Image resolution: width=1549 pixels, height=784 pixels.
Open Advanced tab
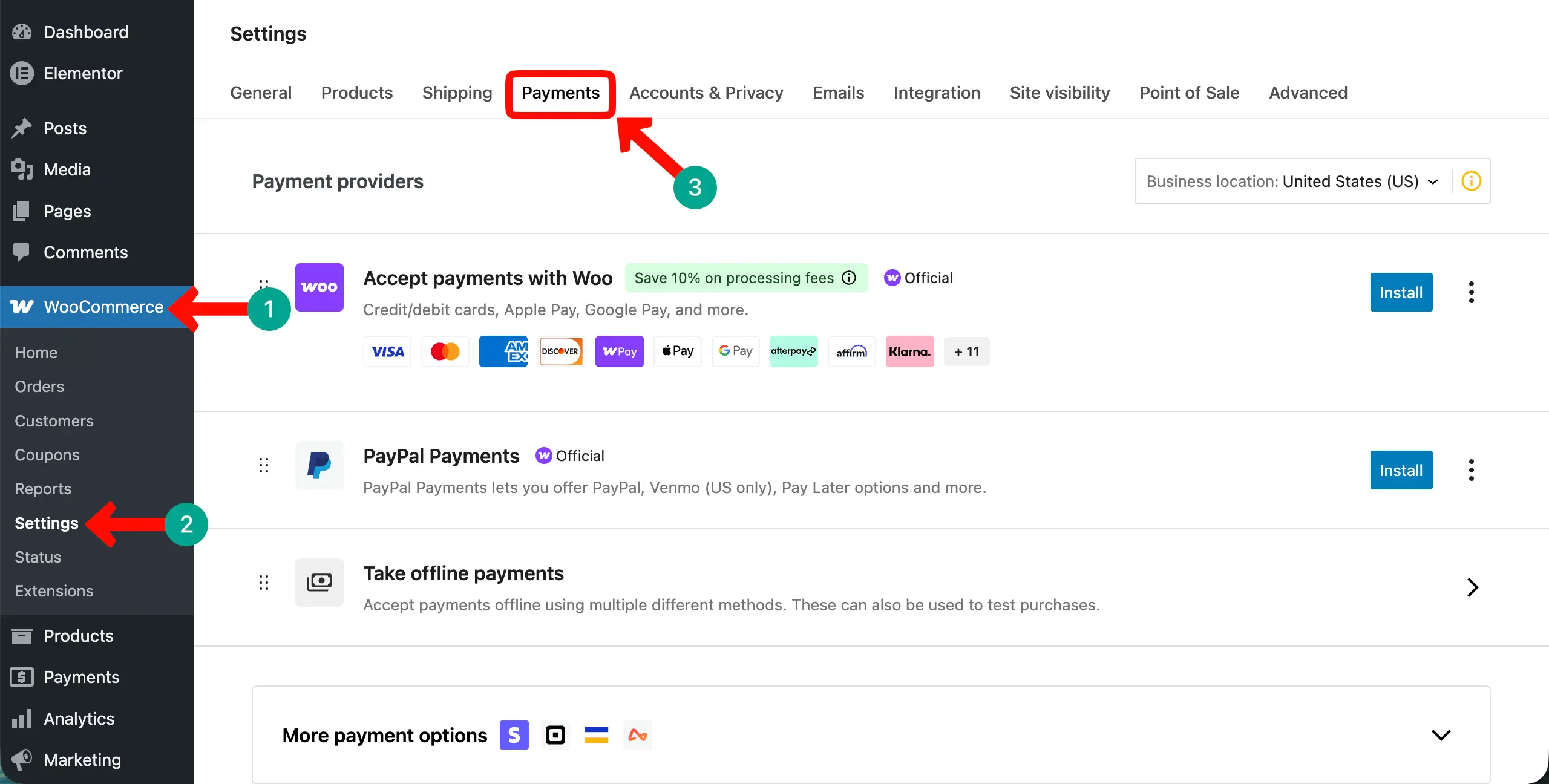pyautogui.click(x=1308, y=93)
